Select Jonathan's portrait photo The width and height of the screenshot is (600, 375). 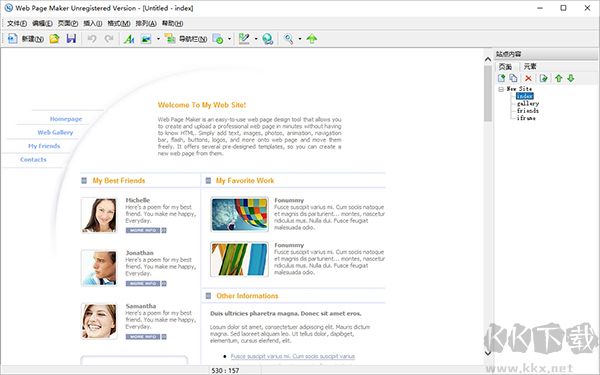(99, 268)
